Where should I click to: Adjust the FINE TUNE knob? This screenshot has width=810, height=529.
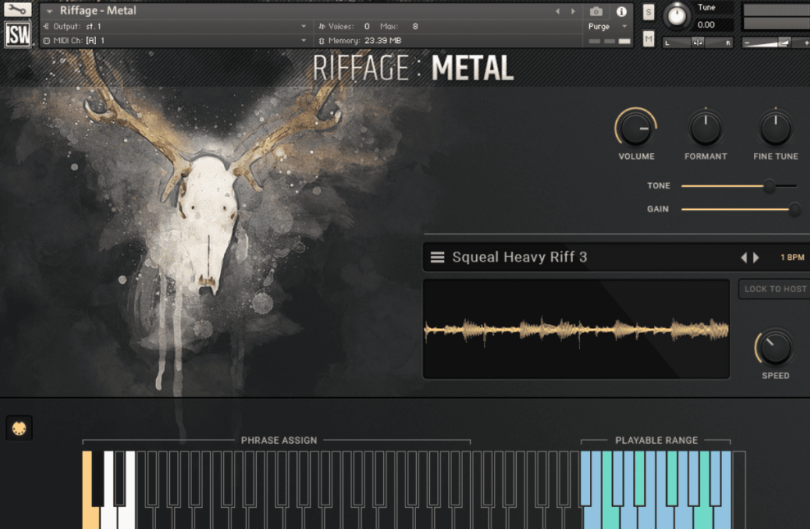pos(775,128)
